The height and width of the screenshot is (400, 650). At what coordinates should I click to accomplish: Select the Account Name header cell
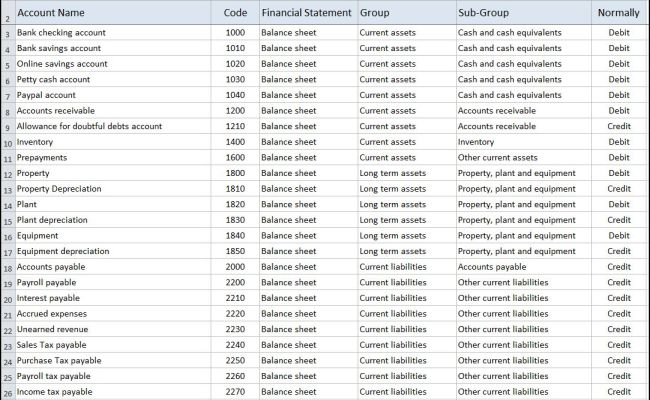[x=113, y=13]
